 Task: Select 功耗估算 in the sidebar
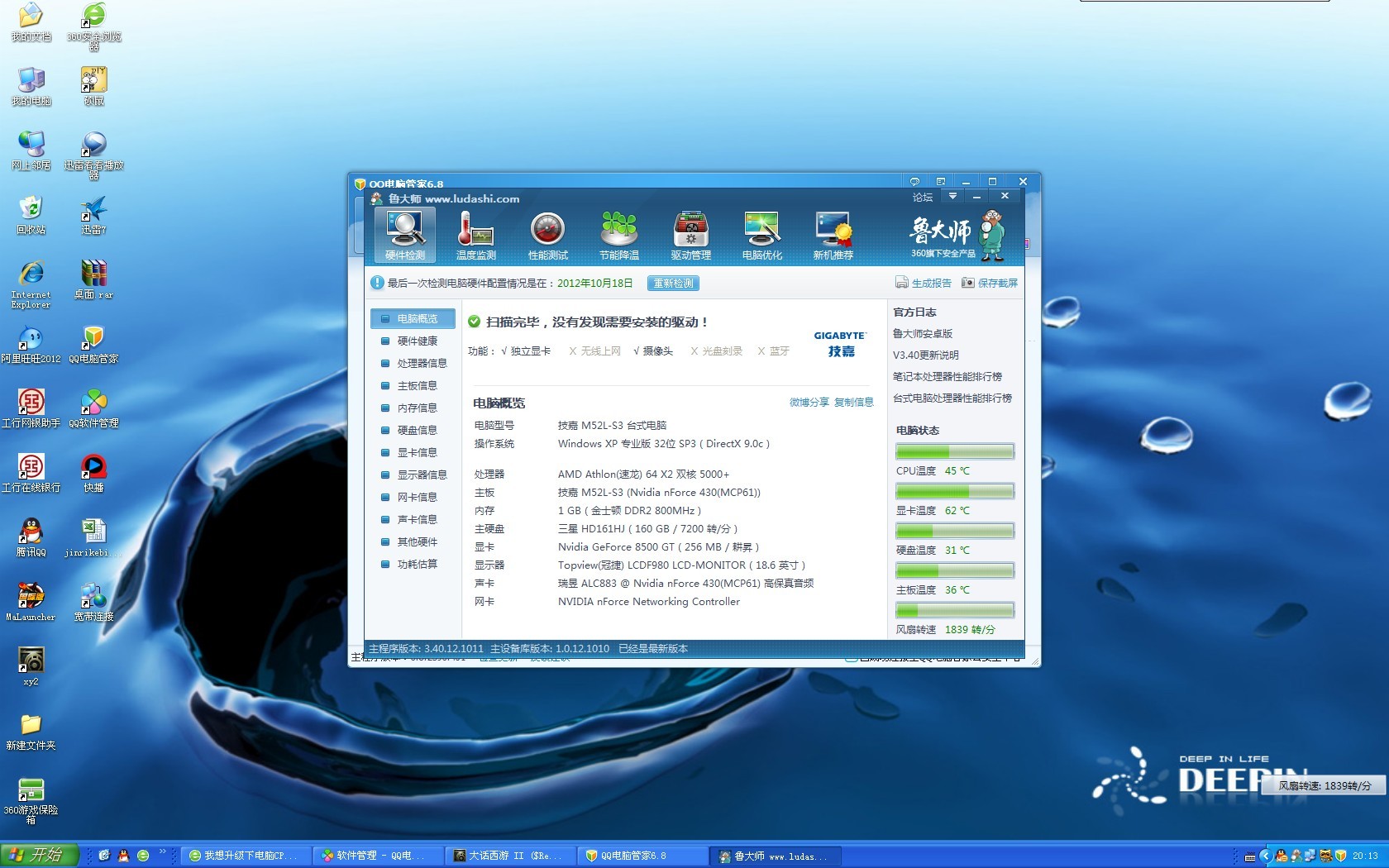click(x=413, y=564)
